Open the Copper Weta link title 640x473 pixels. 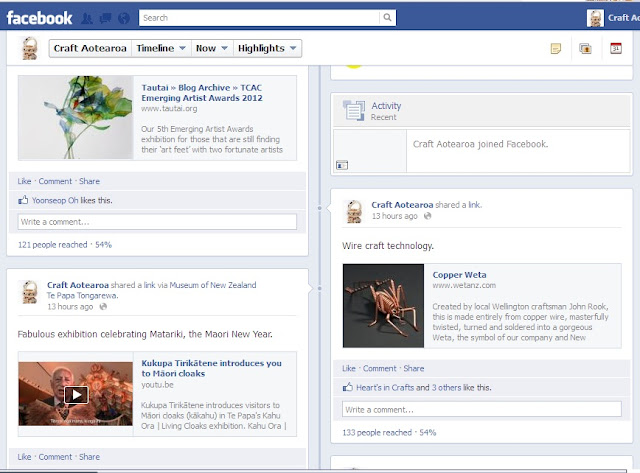pos(459,275)
